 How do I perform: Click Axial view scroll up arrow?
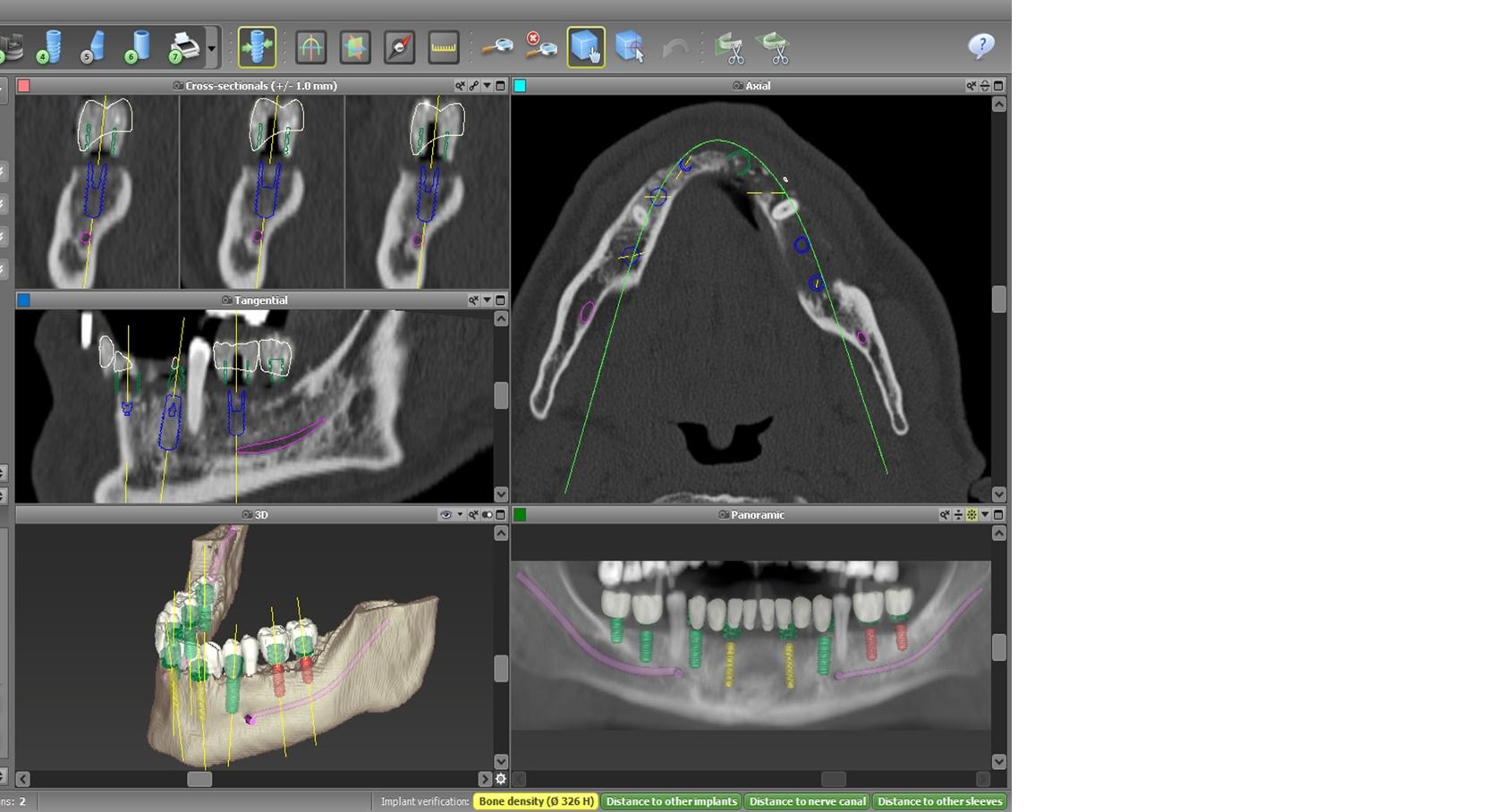click(999, 105)
